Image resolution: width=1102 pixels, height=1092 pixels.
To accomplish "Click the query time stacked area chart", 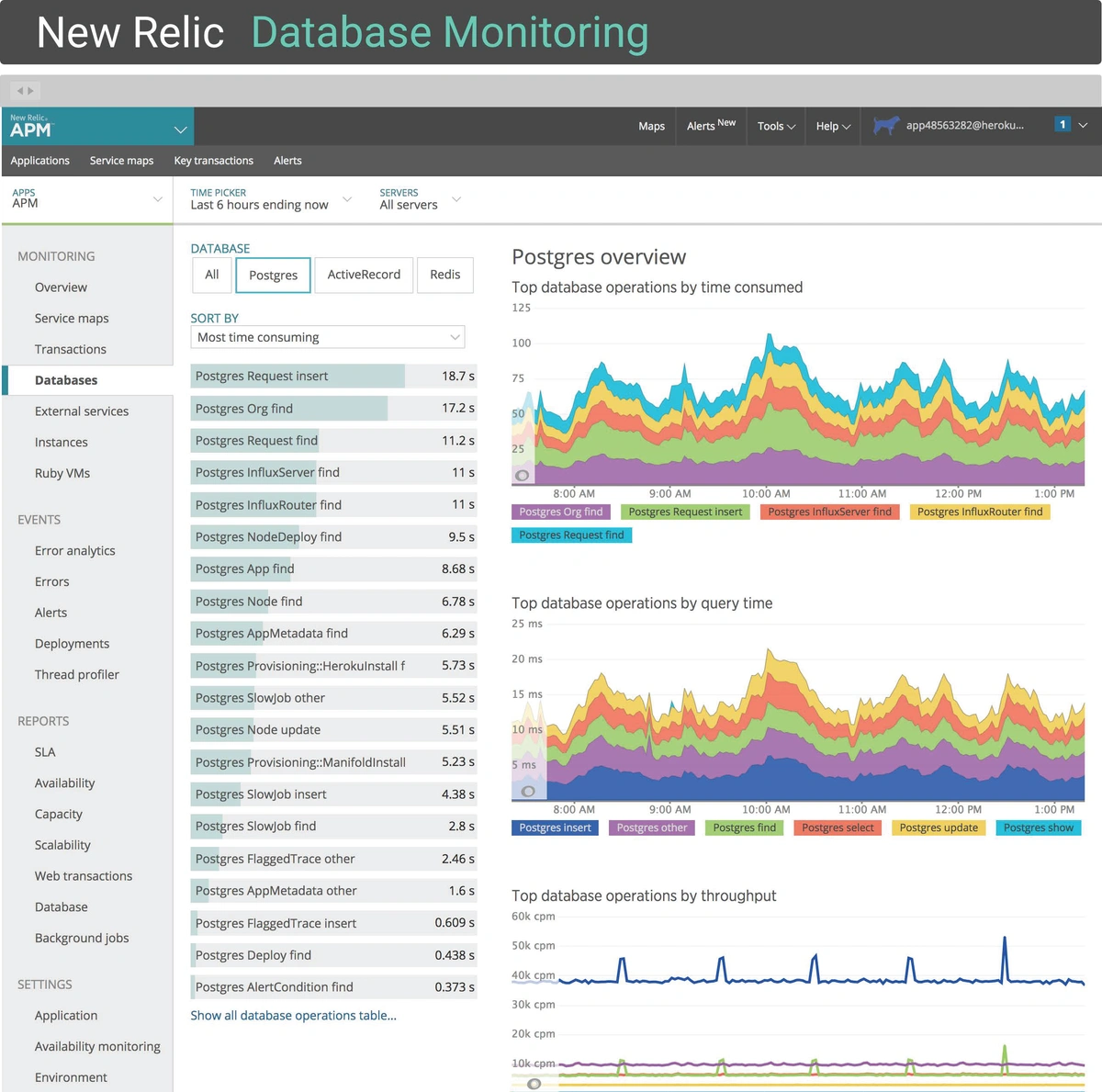I will click(x=798, y=726).
